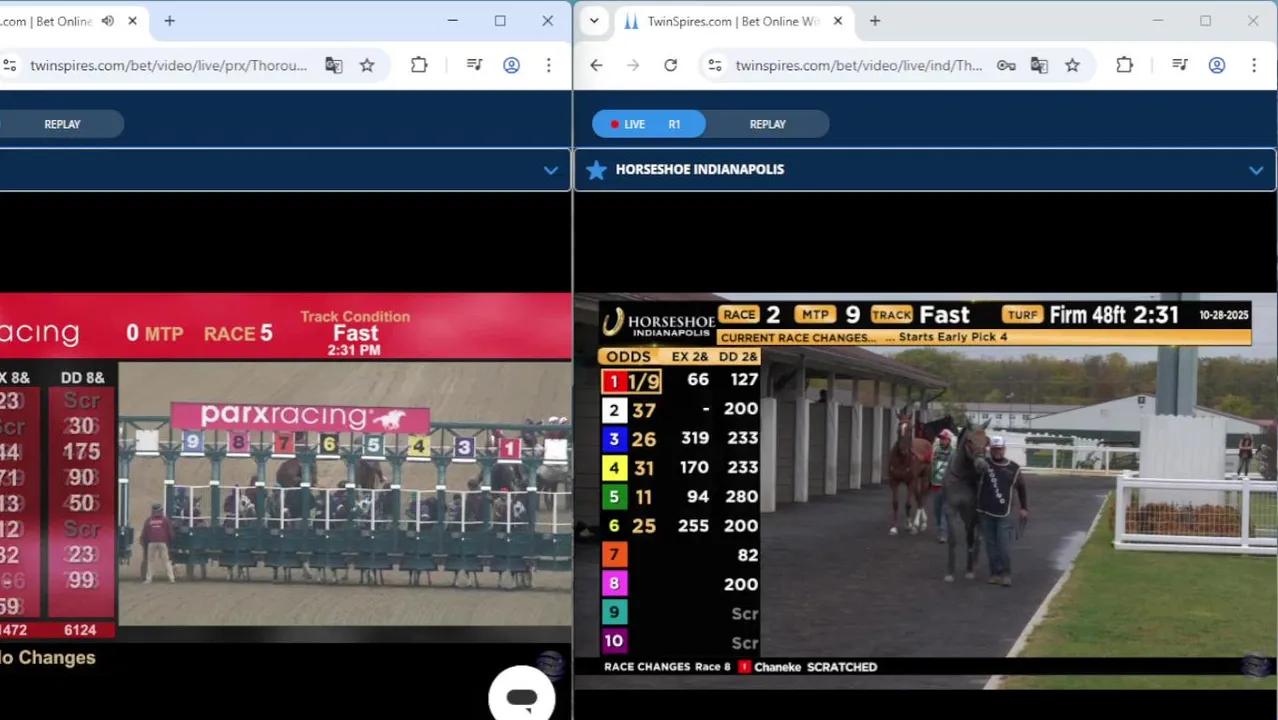
Task: Open a new tab in the left window
Action: (169, 21)
